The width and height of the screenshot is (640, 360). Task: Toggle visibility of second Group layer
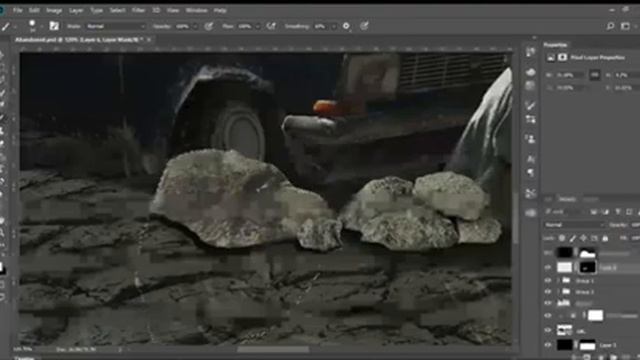[548, 292]
